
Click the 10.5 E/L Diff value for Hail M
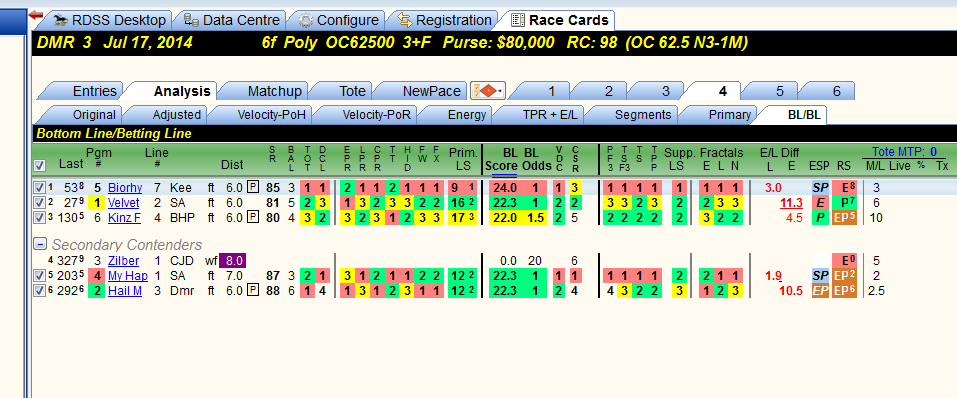pos(790,291)
